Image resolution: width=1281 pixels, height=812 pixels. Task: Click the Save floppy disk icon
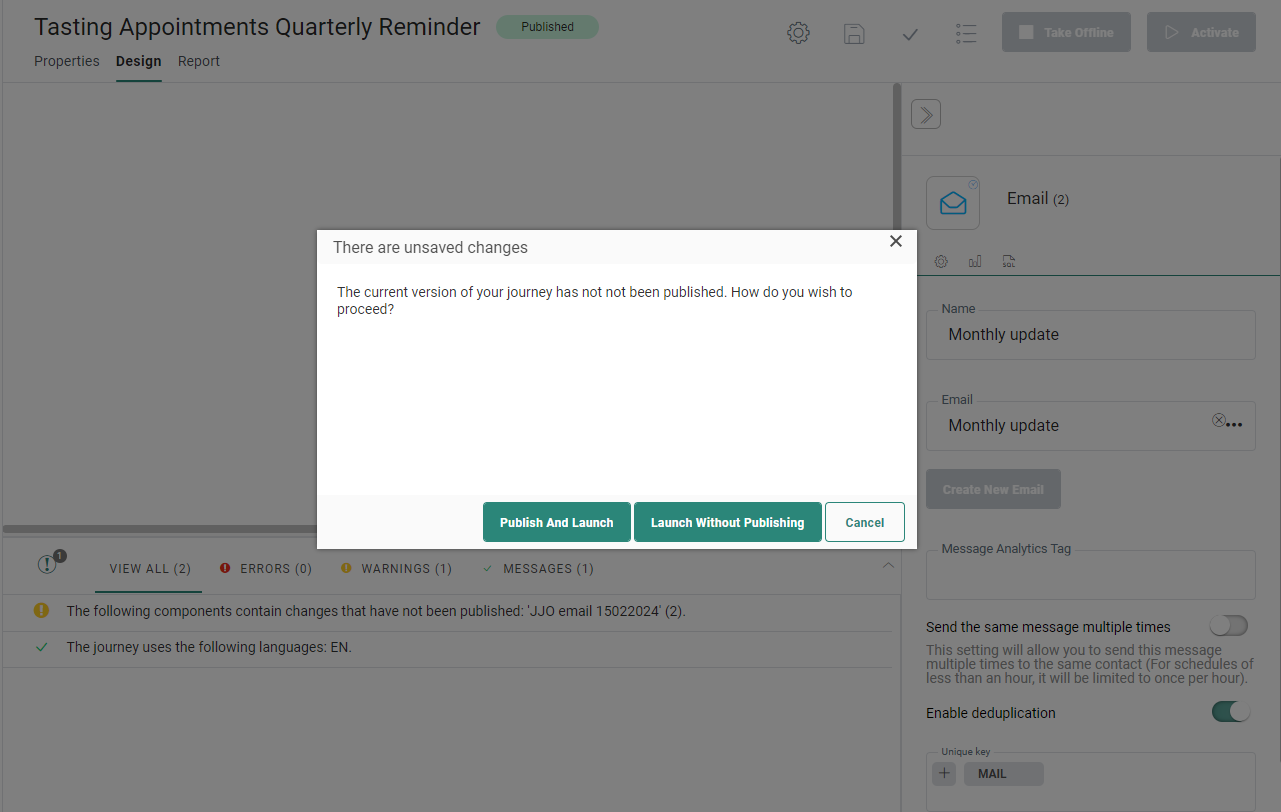point(854,33)
